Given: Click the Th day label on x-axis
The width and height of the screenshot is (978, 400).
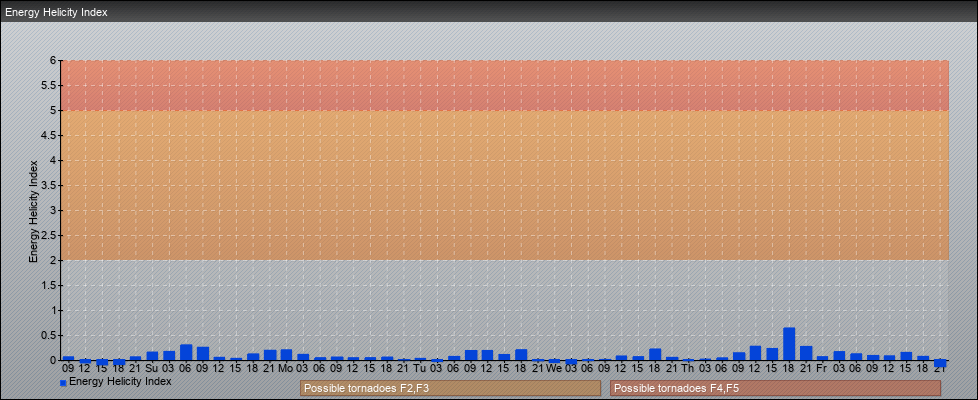Looking at the screenshot, I should (x=688, y=368).
